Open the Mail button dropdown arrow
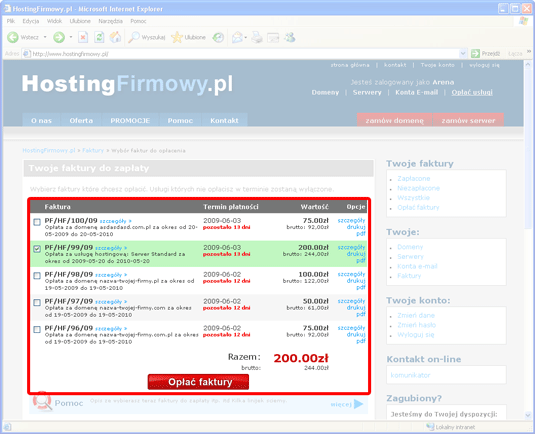This screenshot has width=535, height=434. click(246, 37)
